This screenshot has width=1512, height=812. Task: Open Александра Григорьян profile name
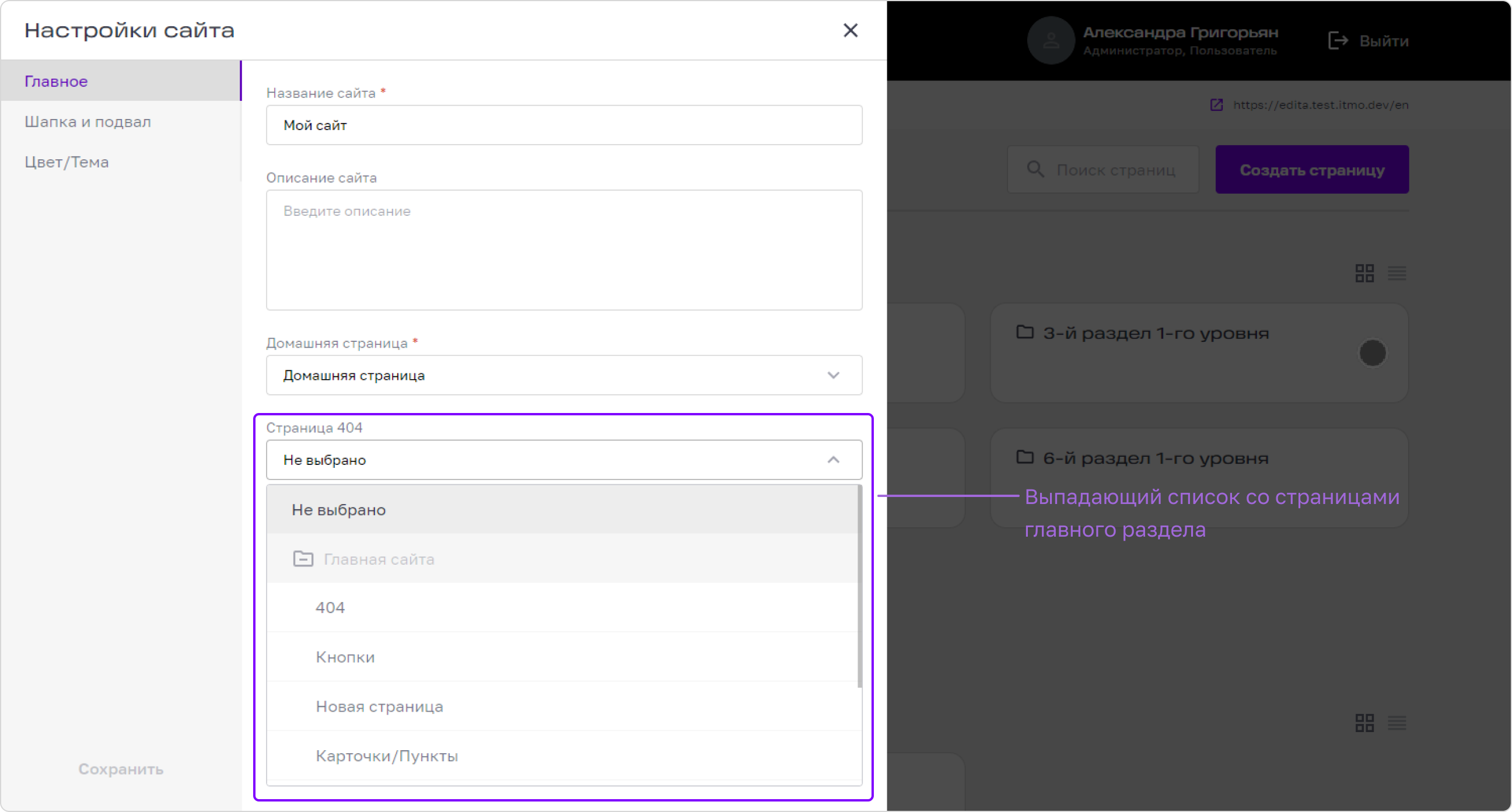[x=1180, y=32]
